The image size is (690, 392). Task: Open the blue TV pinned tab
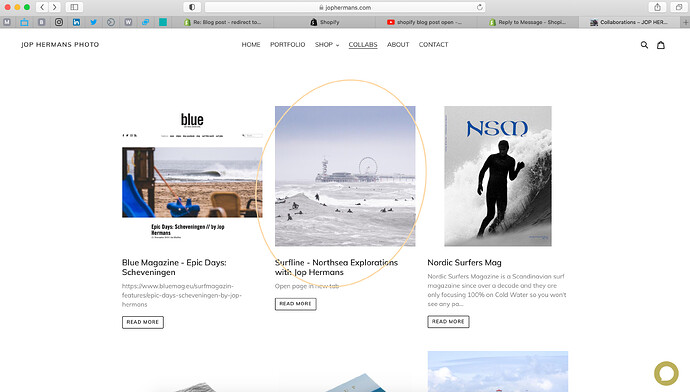[24, 22]
